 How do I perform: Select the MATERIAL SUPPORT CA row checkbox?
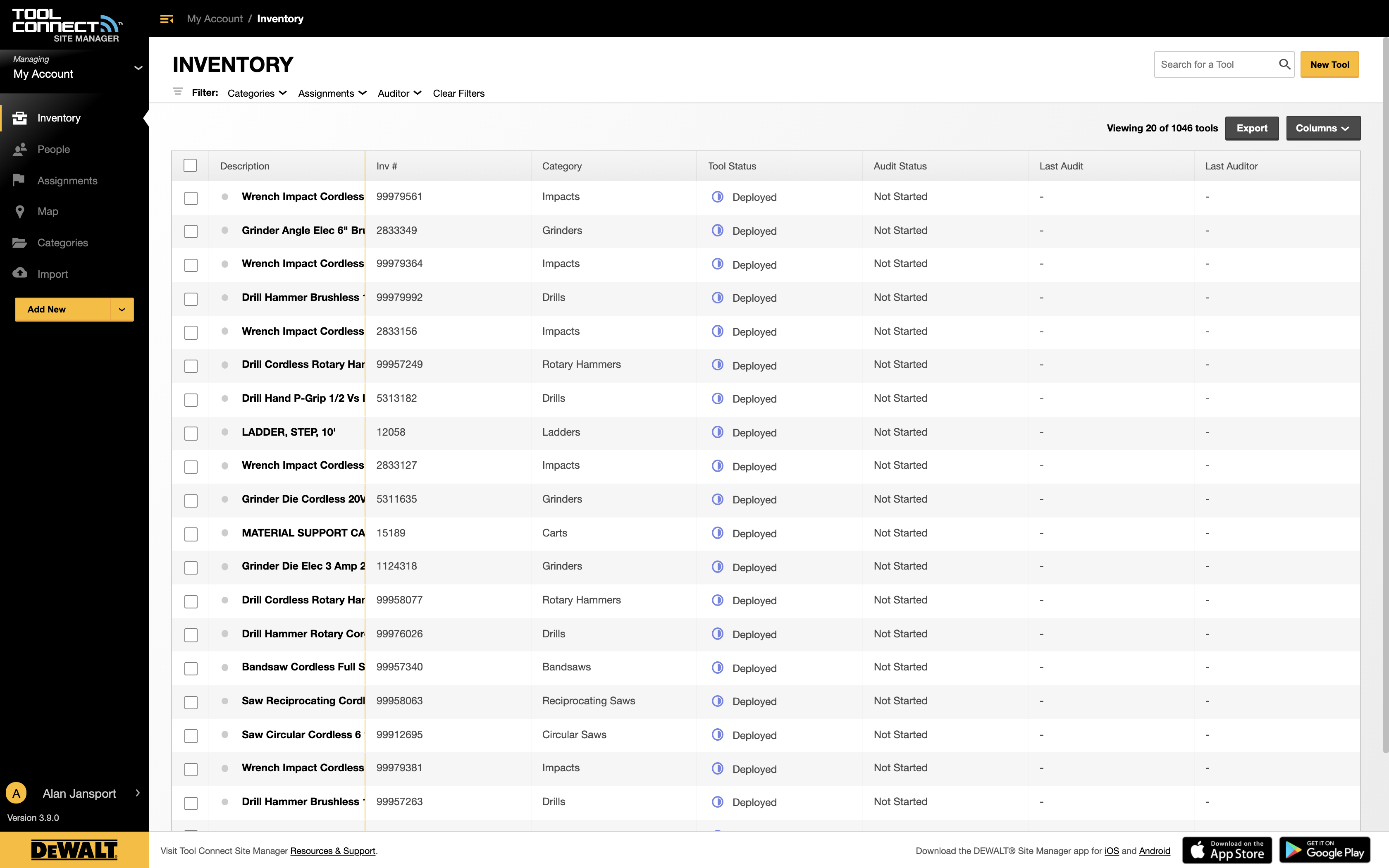pos(191,534)
